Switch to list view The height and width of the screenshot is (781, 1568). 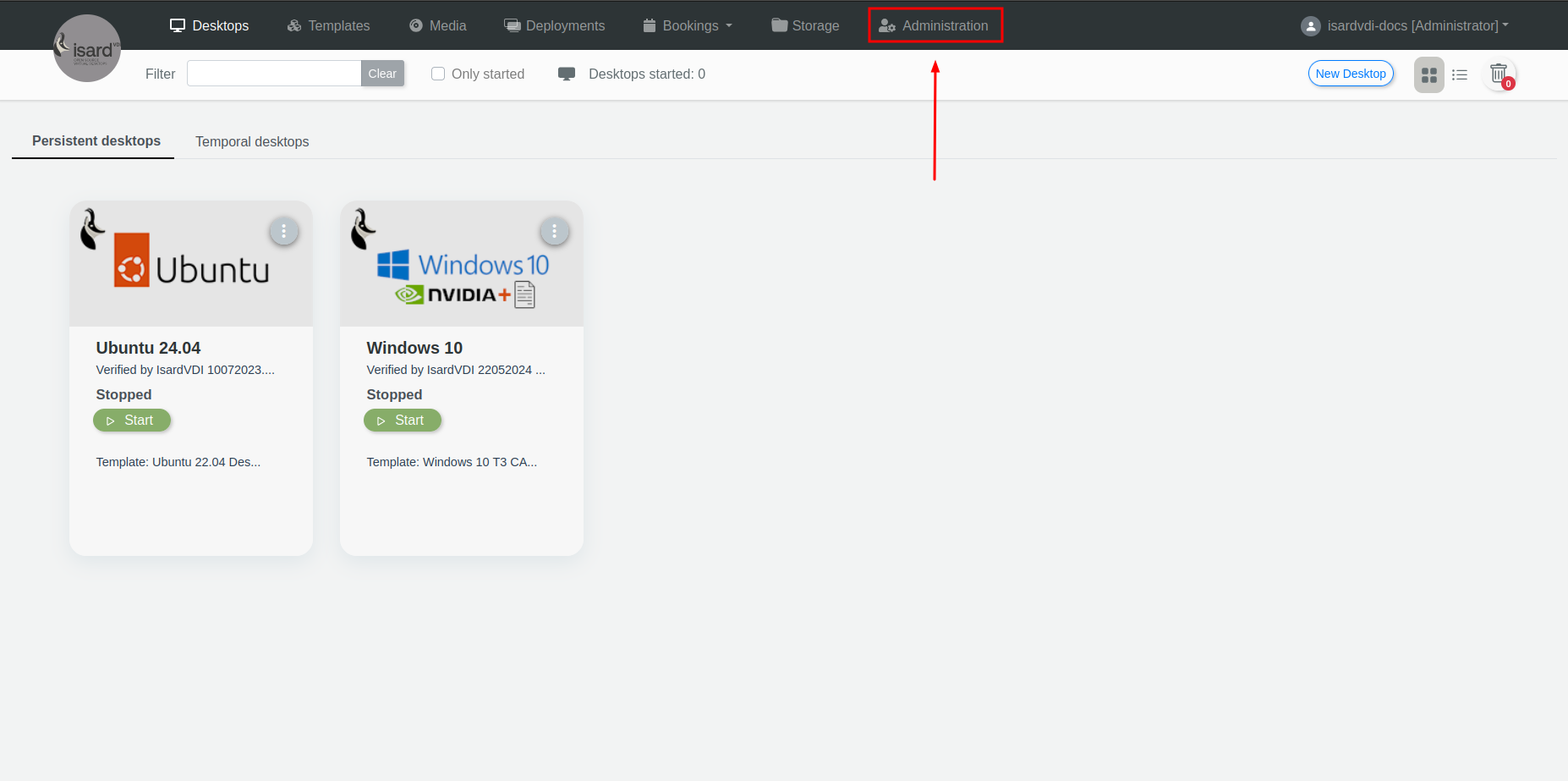1460,75
